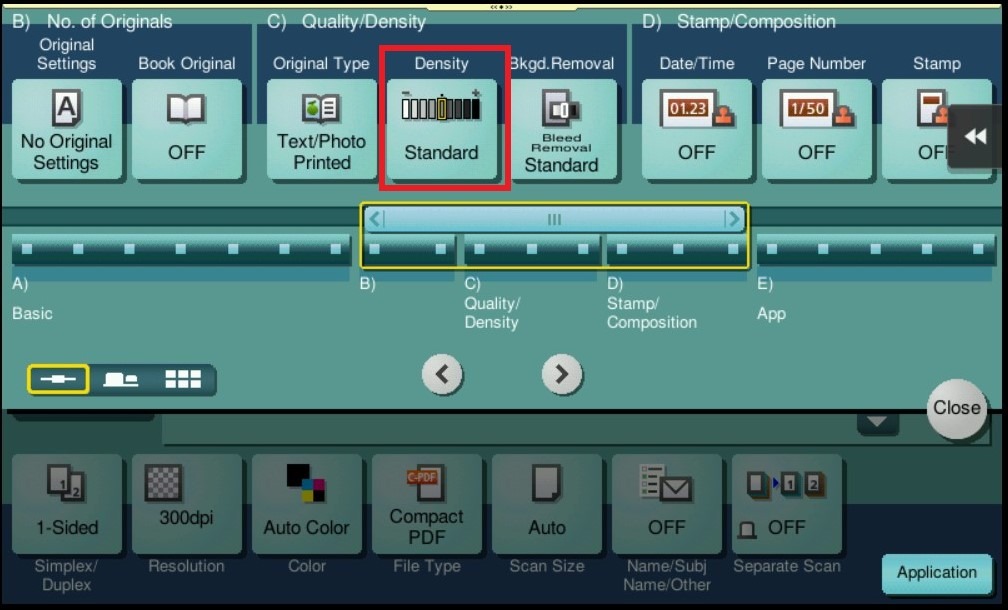1008x610 pixels.
Task: Open the 1-Sided Simplex/Duplex option
Action: [66, 505]
